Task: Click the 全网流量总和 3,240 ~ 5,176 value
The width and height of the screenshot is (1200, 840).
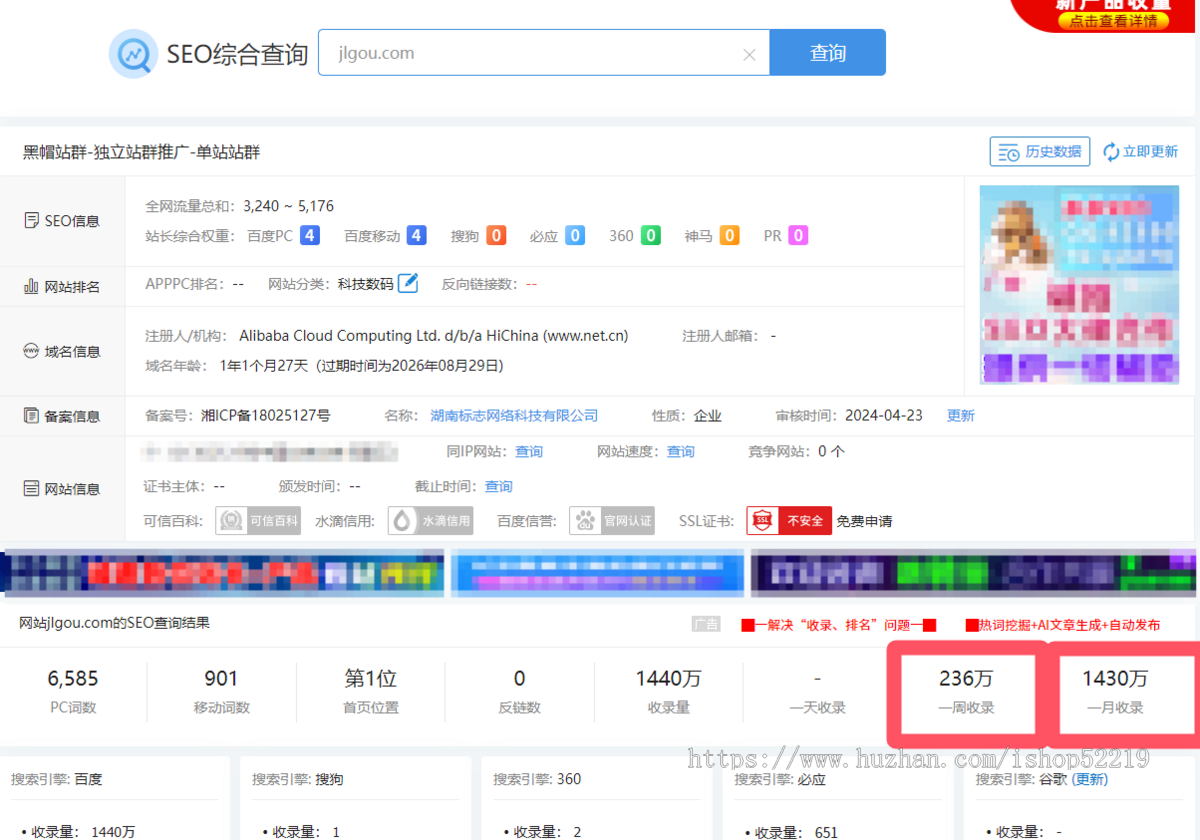Action: (288, 206)
